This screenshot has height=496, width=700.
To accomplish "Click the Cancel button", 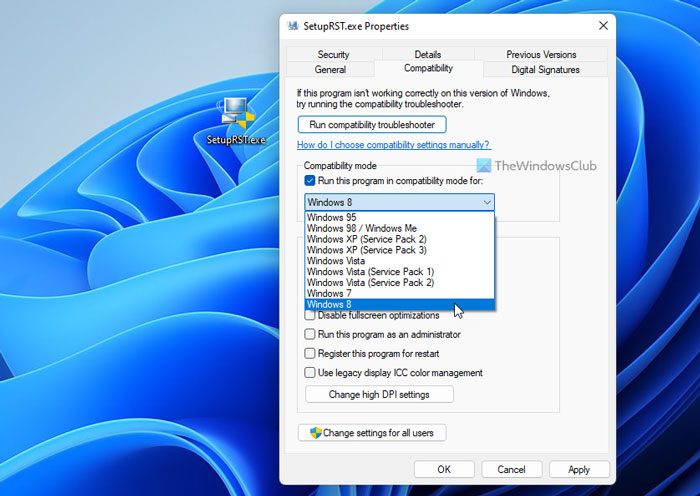I will (x=511, y=469).
